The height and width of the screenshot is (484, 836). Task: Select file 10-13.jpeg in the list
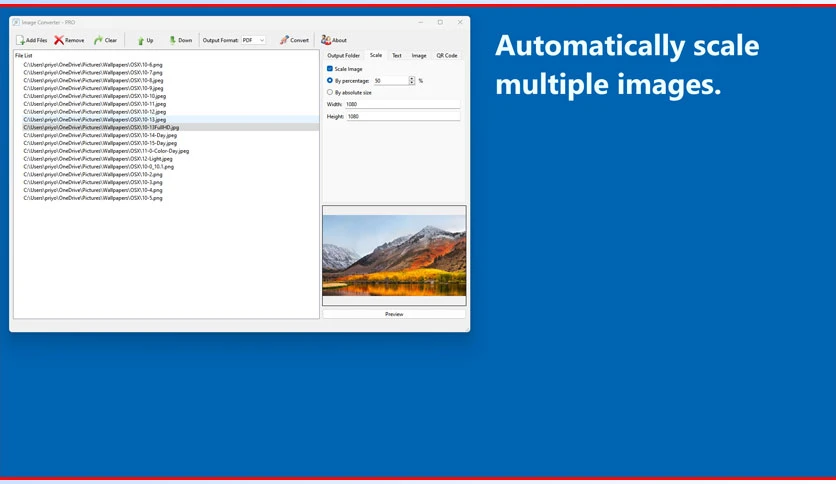(x=94, y=119)
